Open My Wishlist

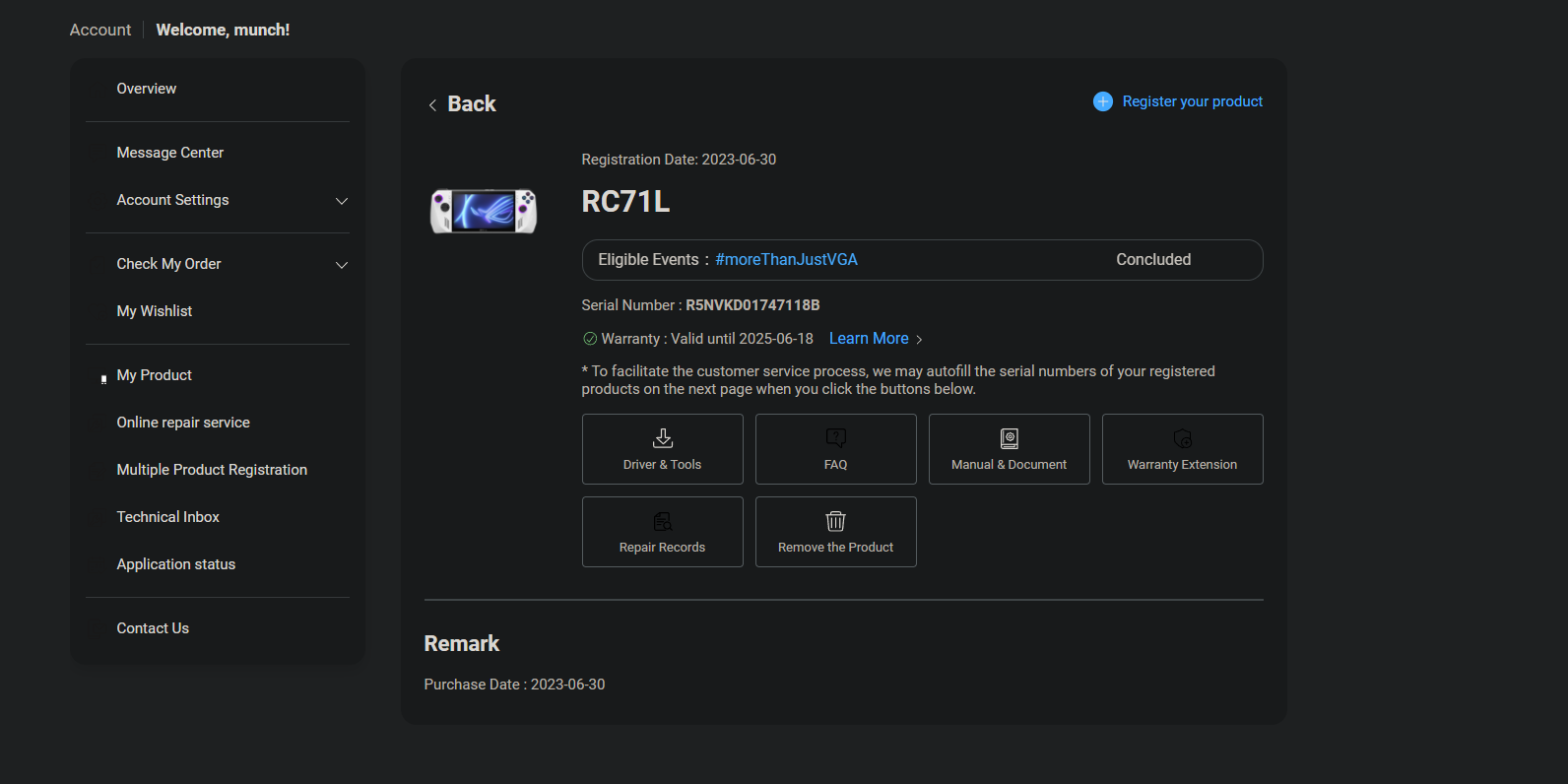[155, 311]
